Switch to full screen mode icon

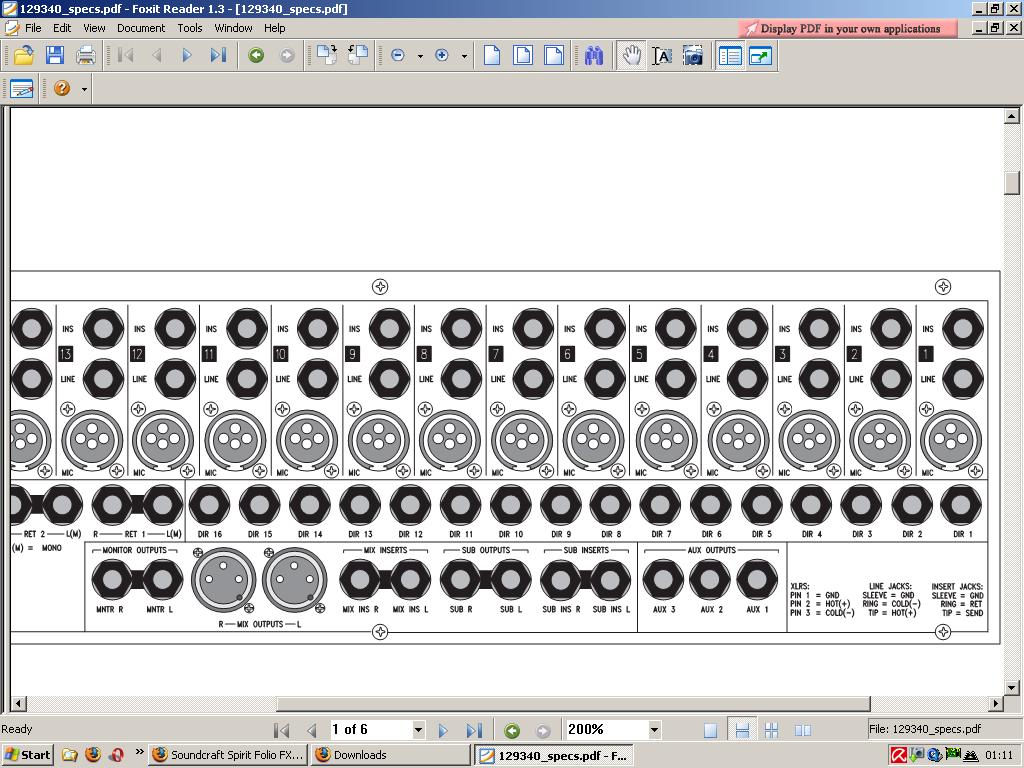pyautogui.click(x=760, y=56)
